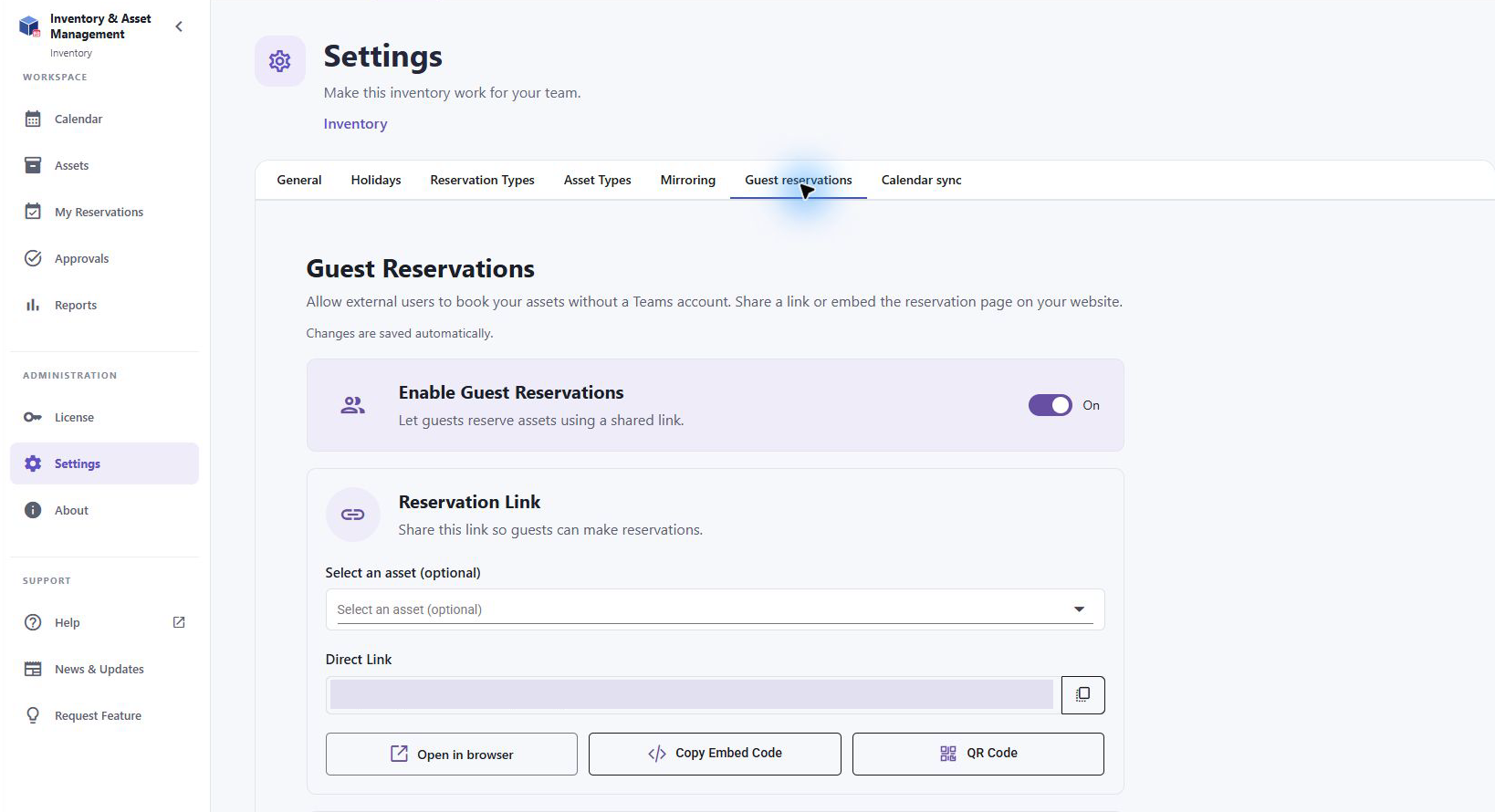Open the License key icon

33,417
